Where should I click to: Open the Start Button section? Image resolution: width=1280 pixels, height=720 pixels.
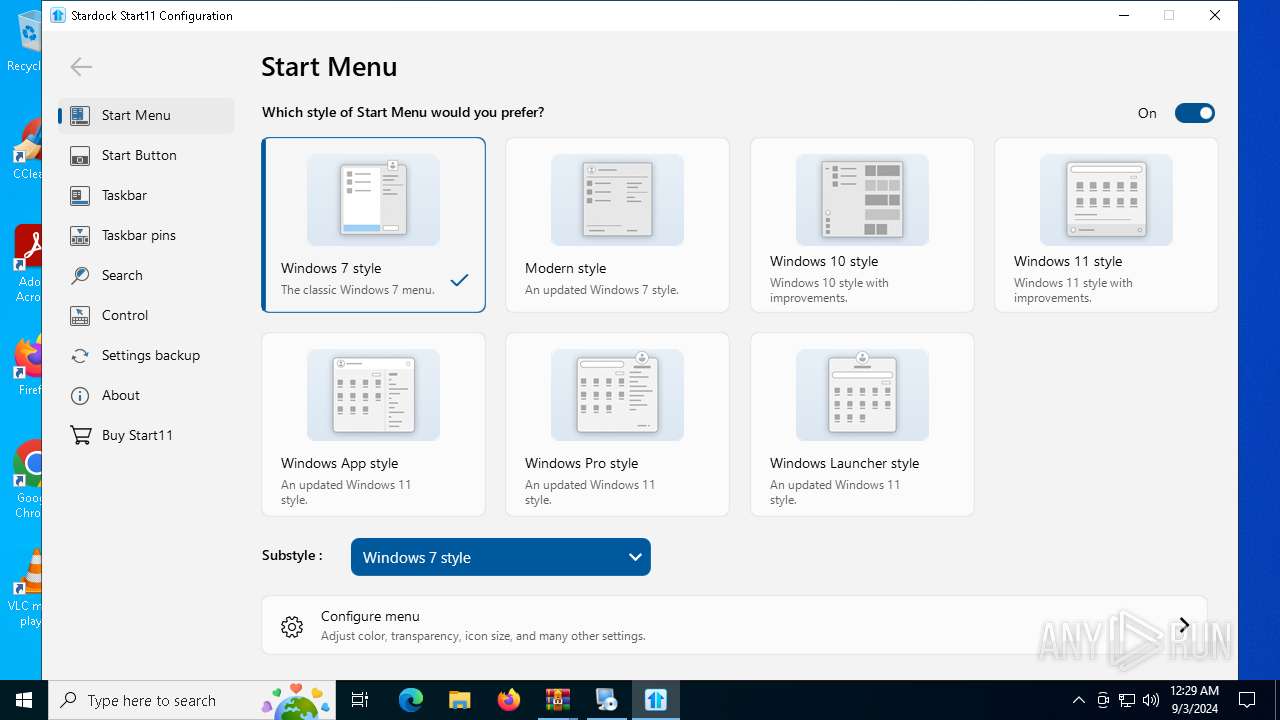(x=146, y=155)
